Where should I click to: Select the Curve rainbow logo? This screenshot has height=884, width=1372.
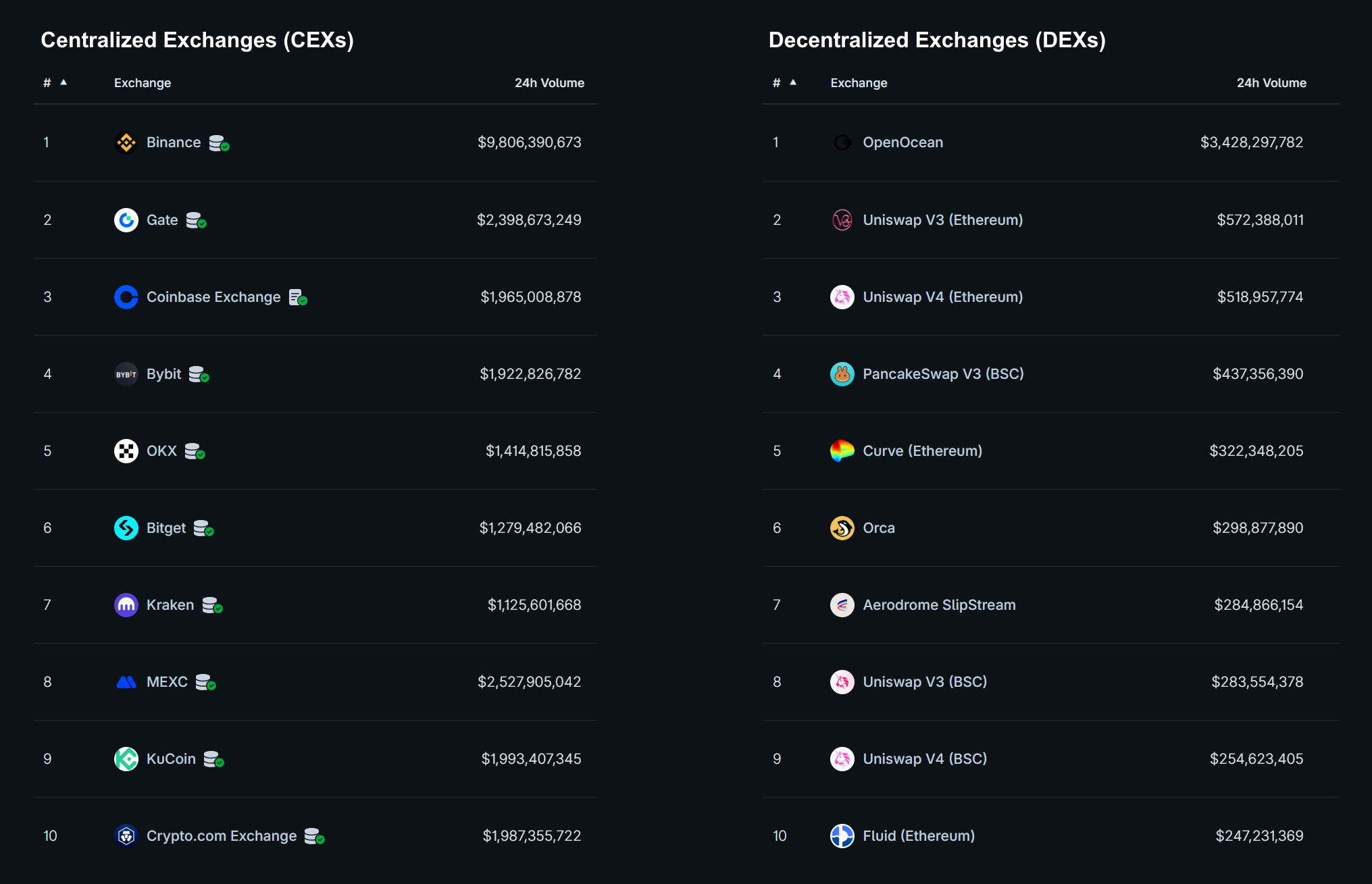tap(842, 450)
